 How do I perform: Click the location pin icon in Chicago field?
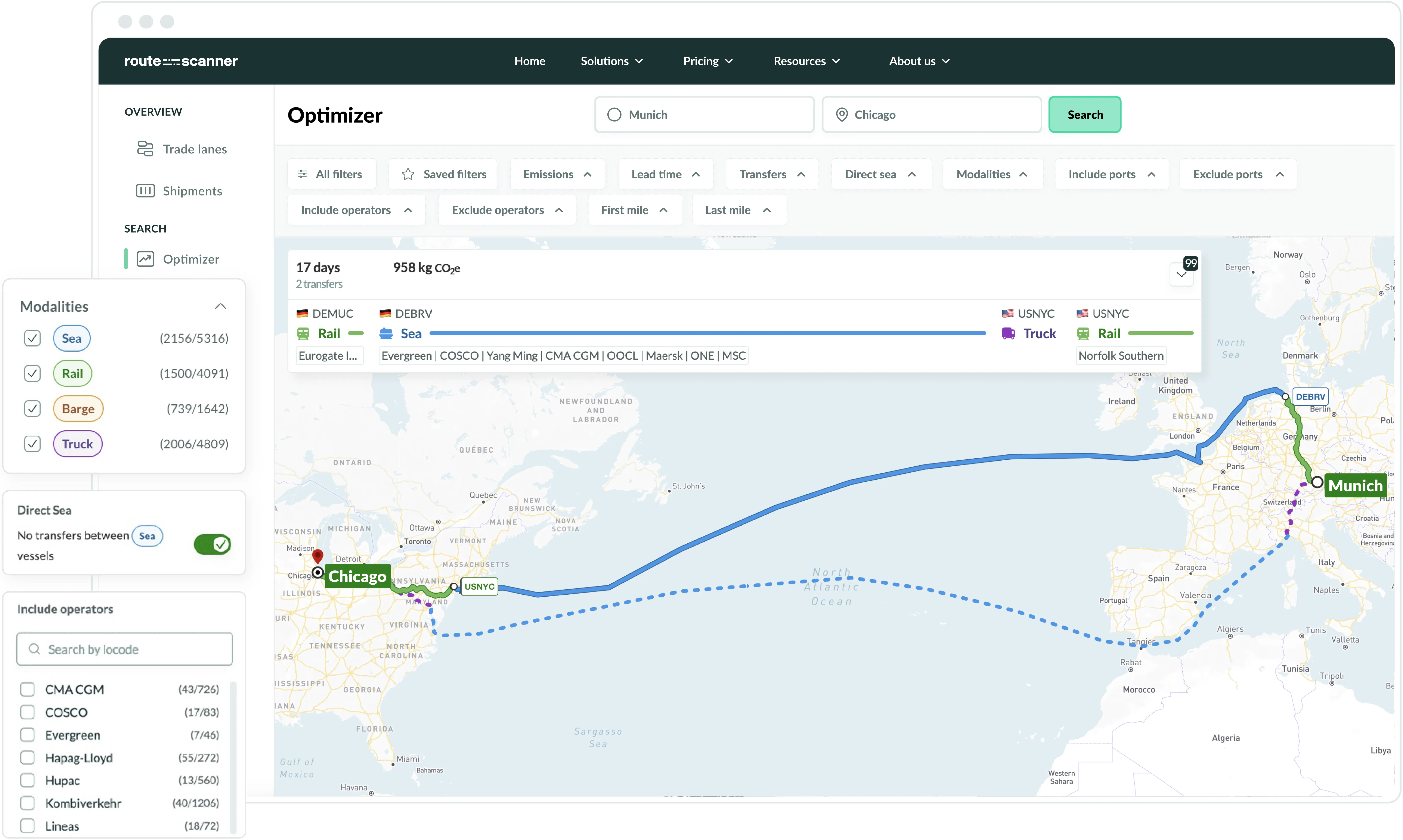click(x=842, y=114)
